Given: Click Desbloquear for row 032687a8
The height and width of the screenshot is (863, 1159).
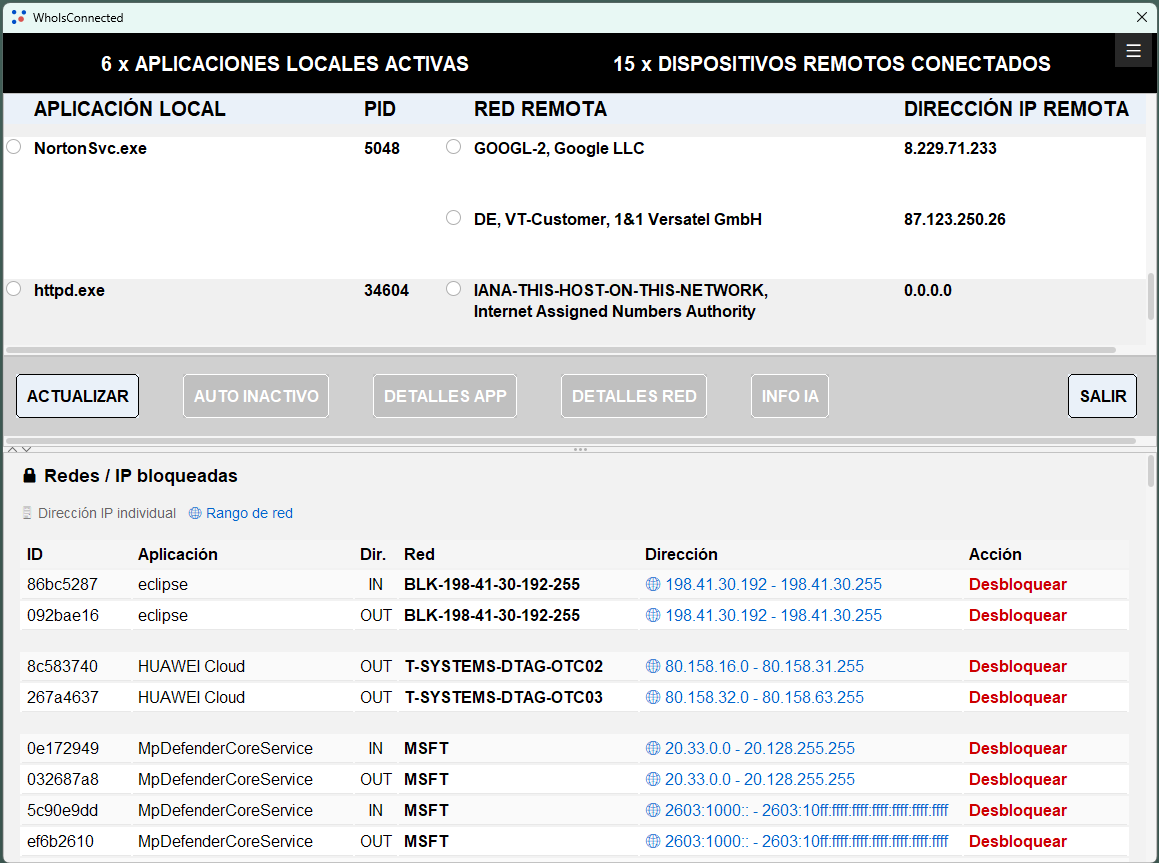Looking at the screenshot, I should tap(1018, 780).
